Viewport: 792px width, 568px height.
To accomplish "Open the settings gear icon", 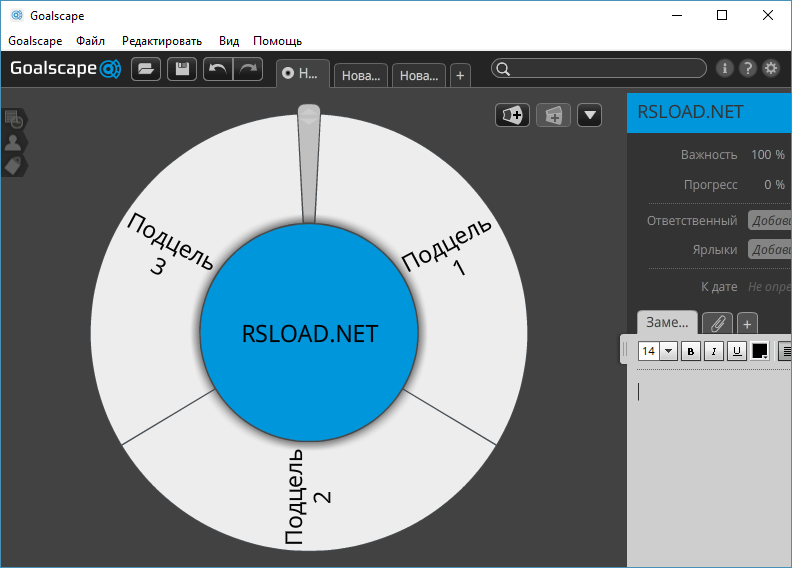I will click(771, 69).
